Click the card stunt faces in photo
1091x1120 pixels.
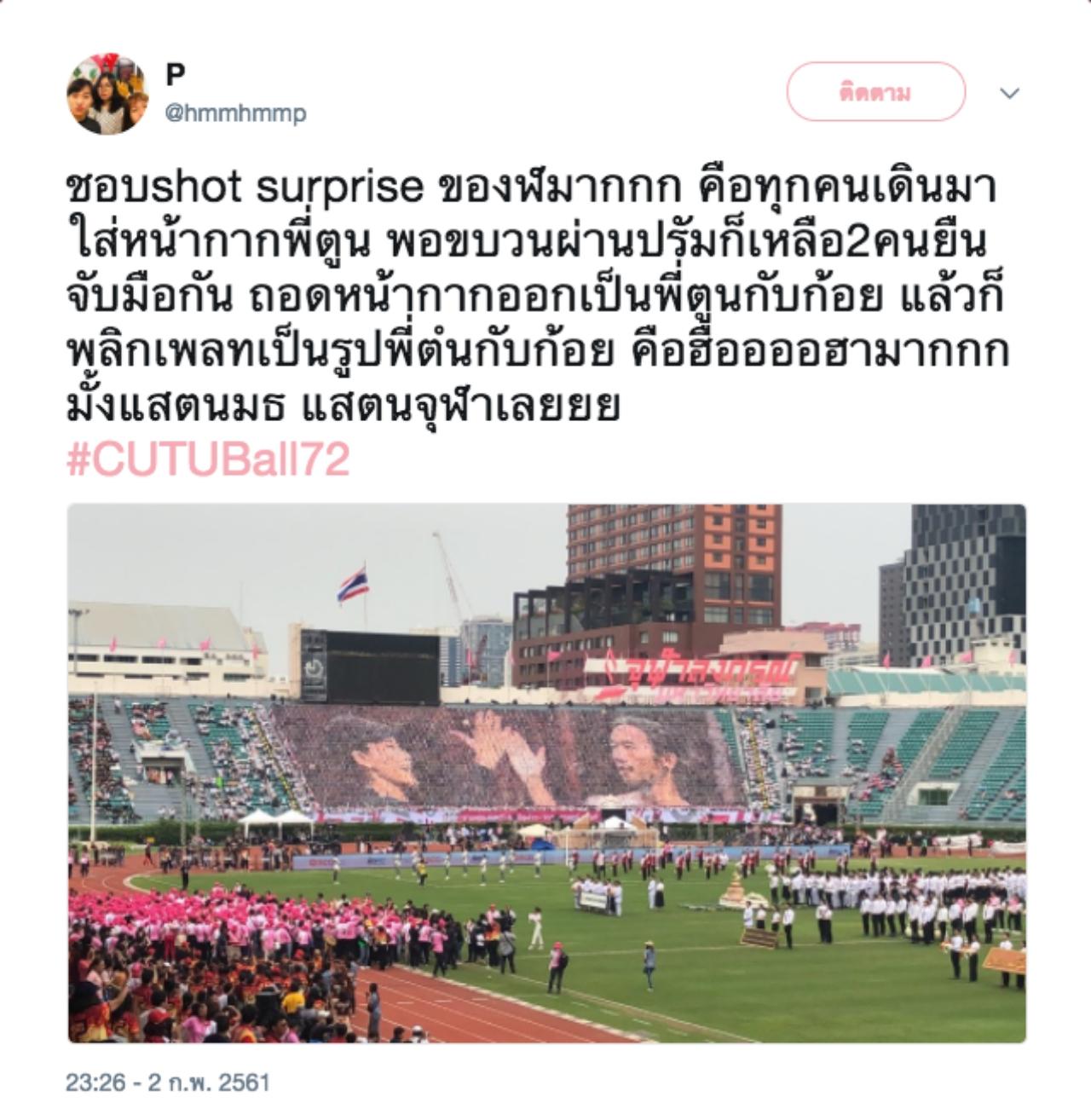[511, 757]
